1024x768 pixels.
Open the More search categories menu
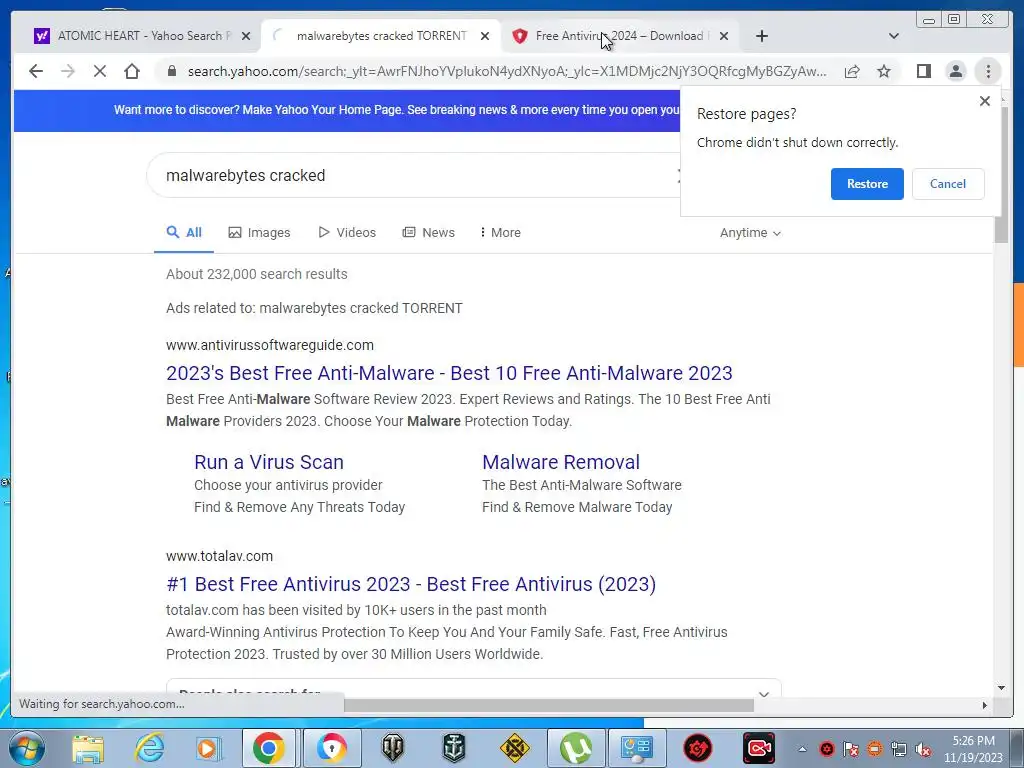point(500,232)
